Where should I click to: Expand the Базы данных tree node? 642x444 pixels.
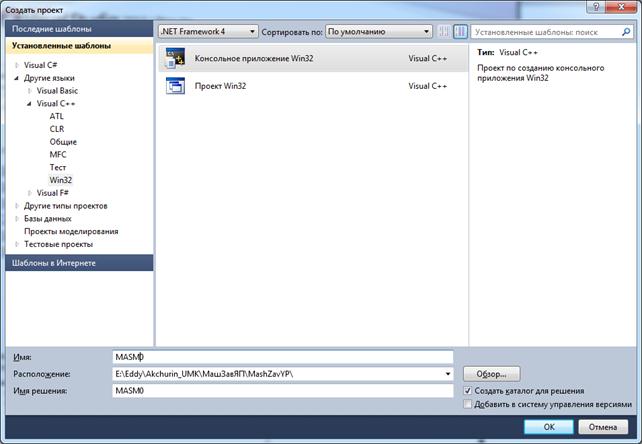17,219
